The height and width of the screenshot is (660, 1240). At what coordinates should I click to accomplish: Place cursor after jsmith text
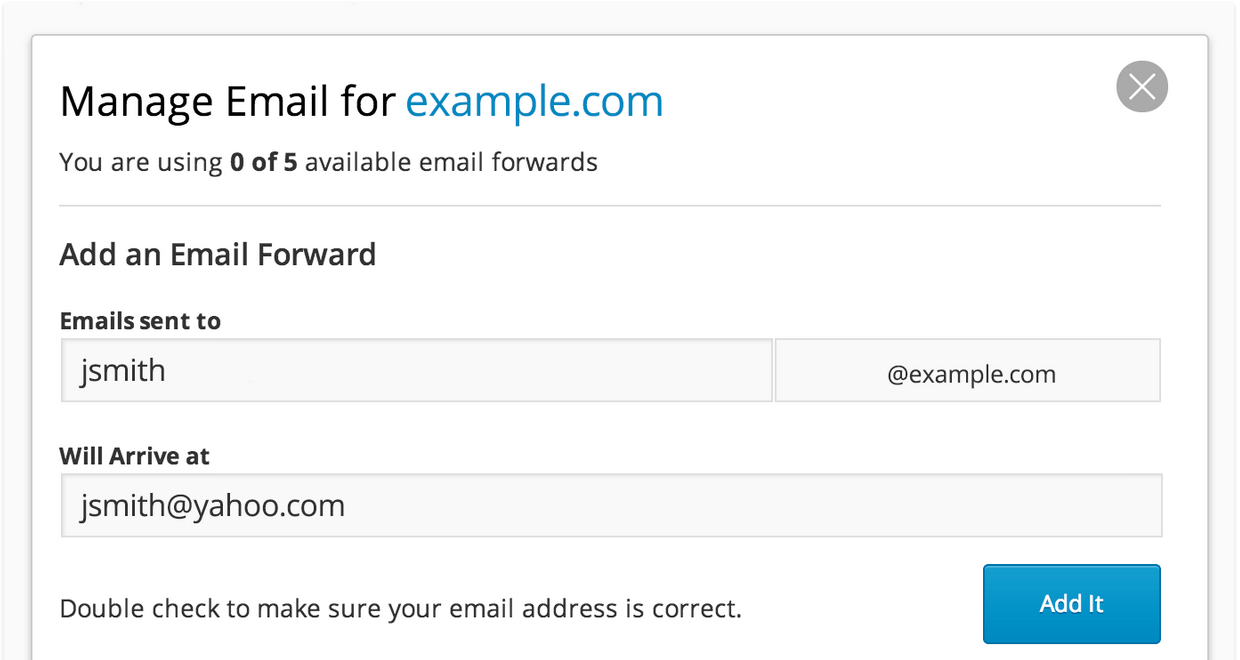[x=168, y=371]
